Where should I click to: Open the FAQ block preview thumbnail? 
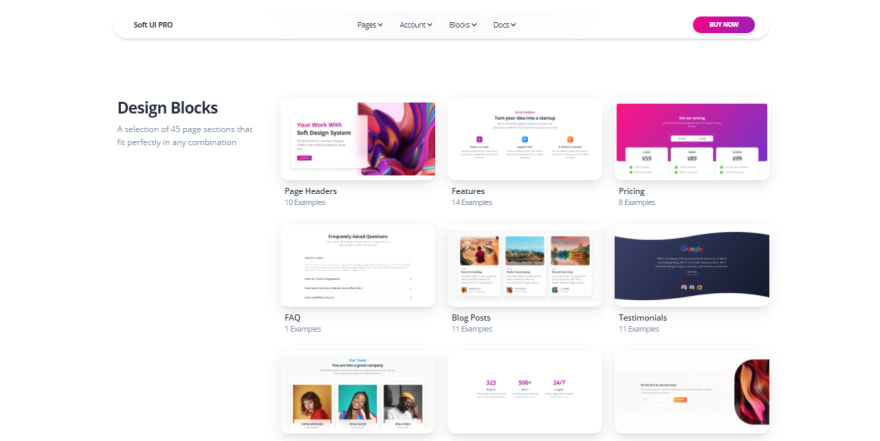(x=357, y=265)
